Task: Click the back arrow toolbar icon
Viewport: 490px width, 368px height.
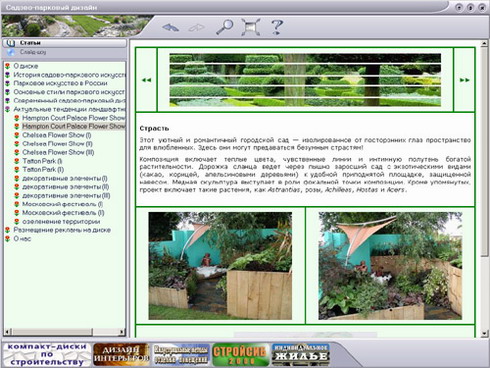Action: (x=170, y=27)
